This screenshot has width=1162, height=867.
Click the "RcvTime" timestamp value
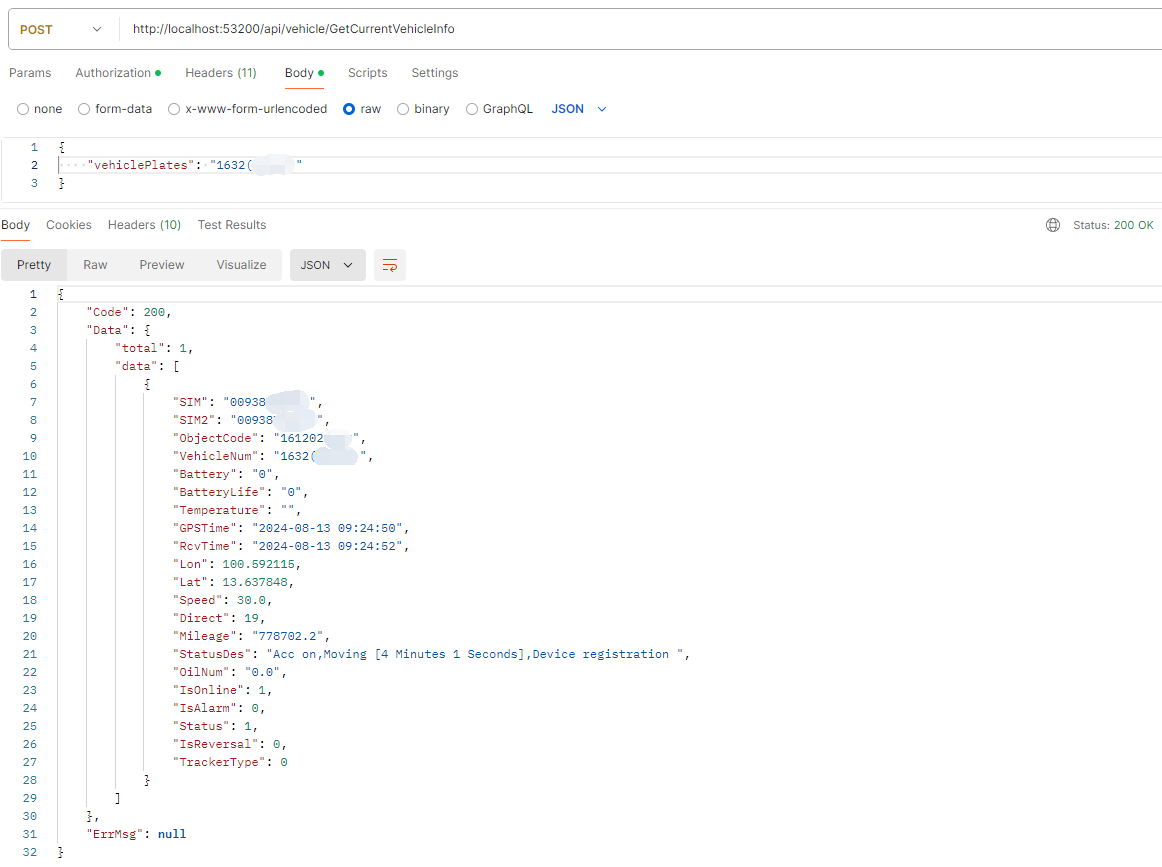(327, 546)
